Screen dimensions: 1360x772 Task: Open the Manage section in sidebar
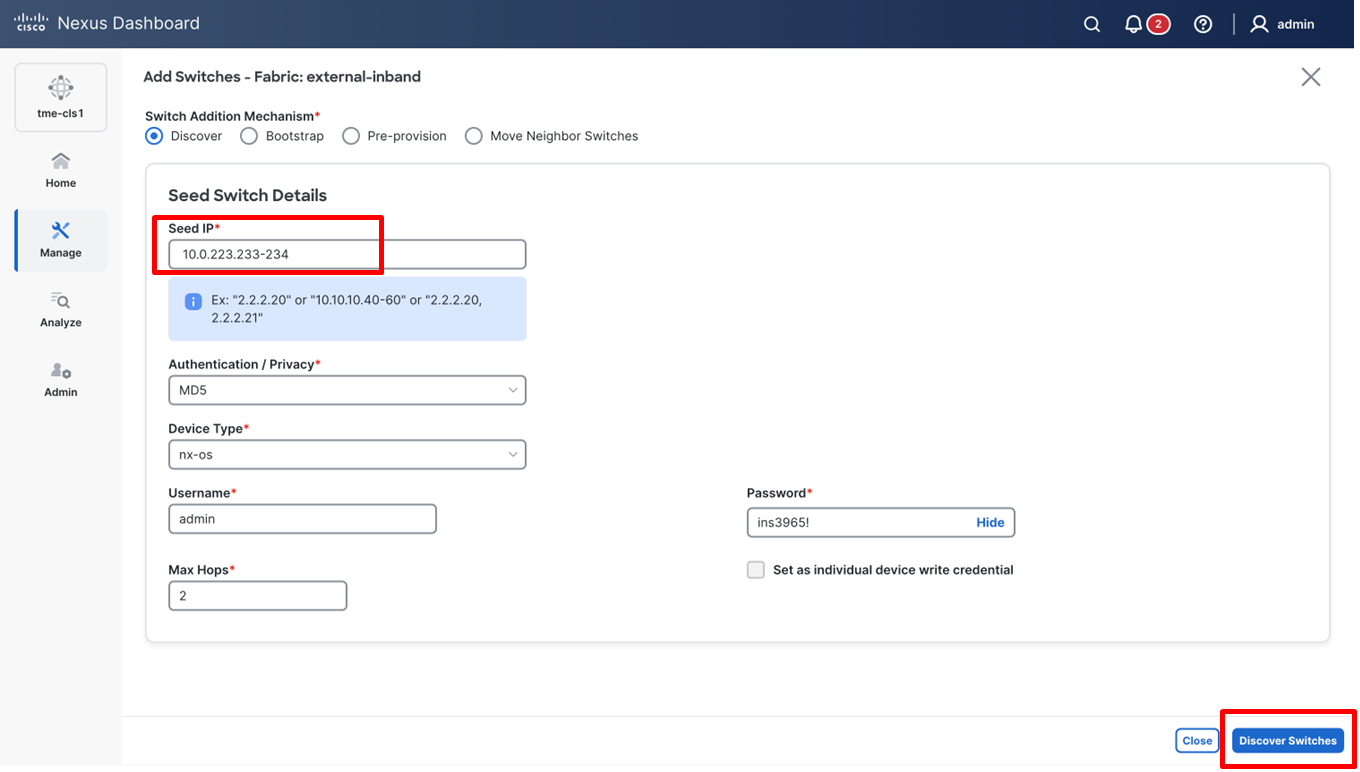click(x=61, y=240)
